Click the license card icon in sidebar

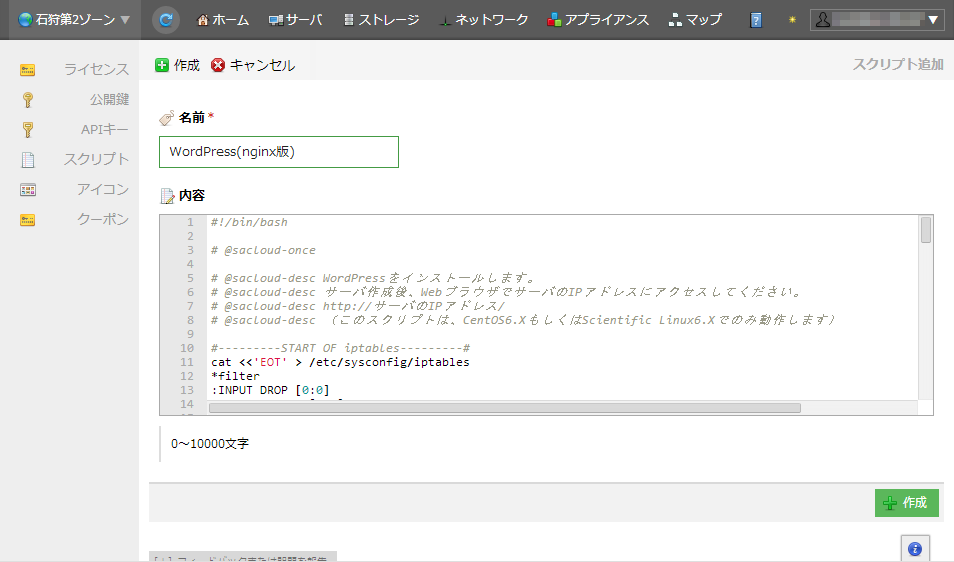pyautogui.click(x=28, y=70)
